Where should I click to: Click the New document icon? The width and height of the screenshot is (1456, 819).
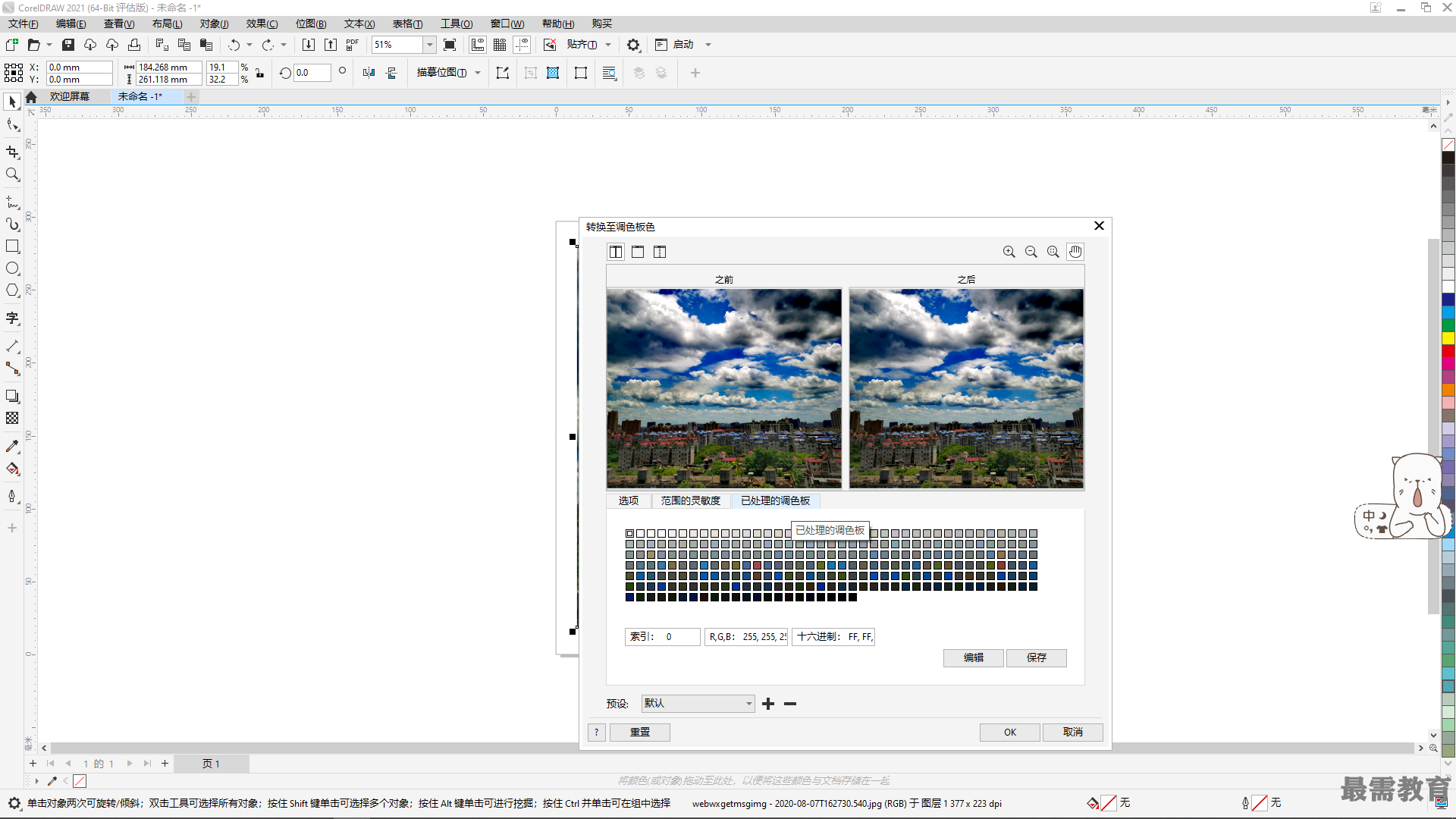[x=12, y=45]
